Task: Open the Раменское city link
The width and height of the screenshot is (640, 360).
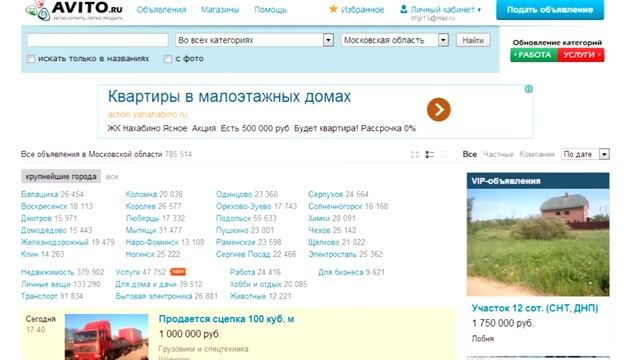Action: (236, 242)
